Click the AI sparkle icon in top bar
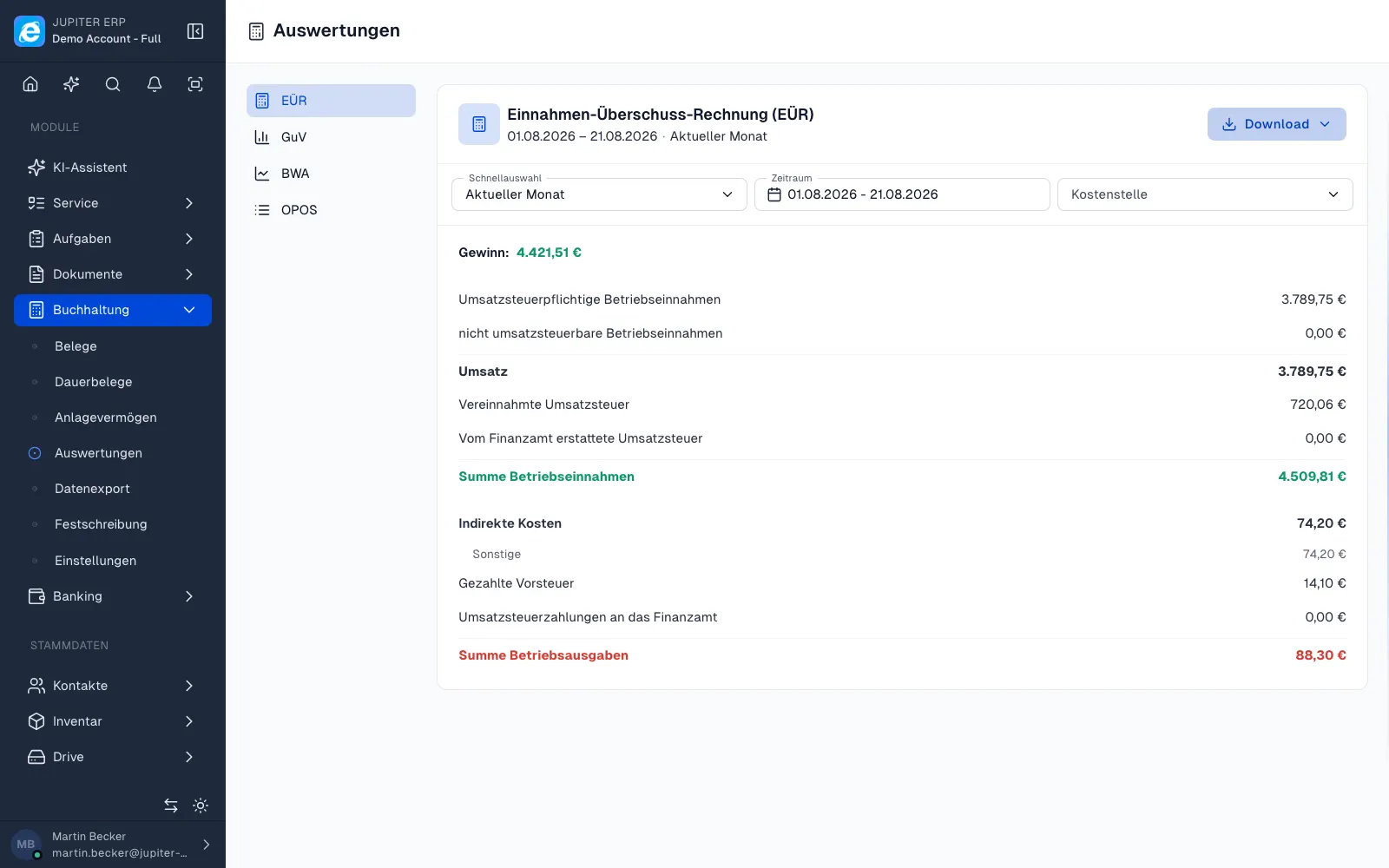The width and height of the screenshot is (1389, 868). pyautogui.click(x=71, y=84)
